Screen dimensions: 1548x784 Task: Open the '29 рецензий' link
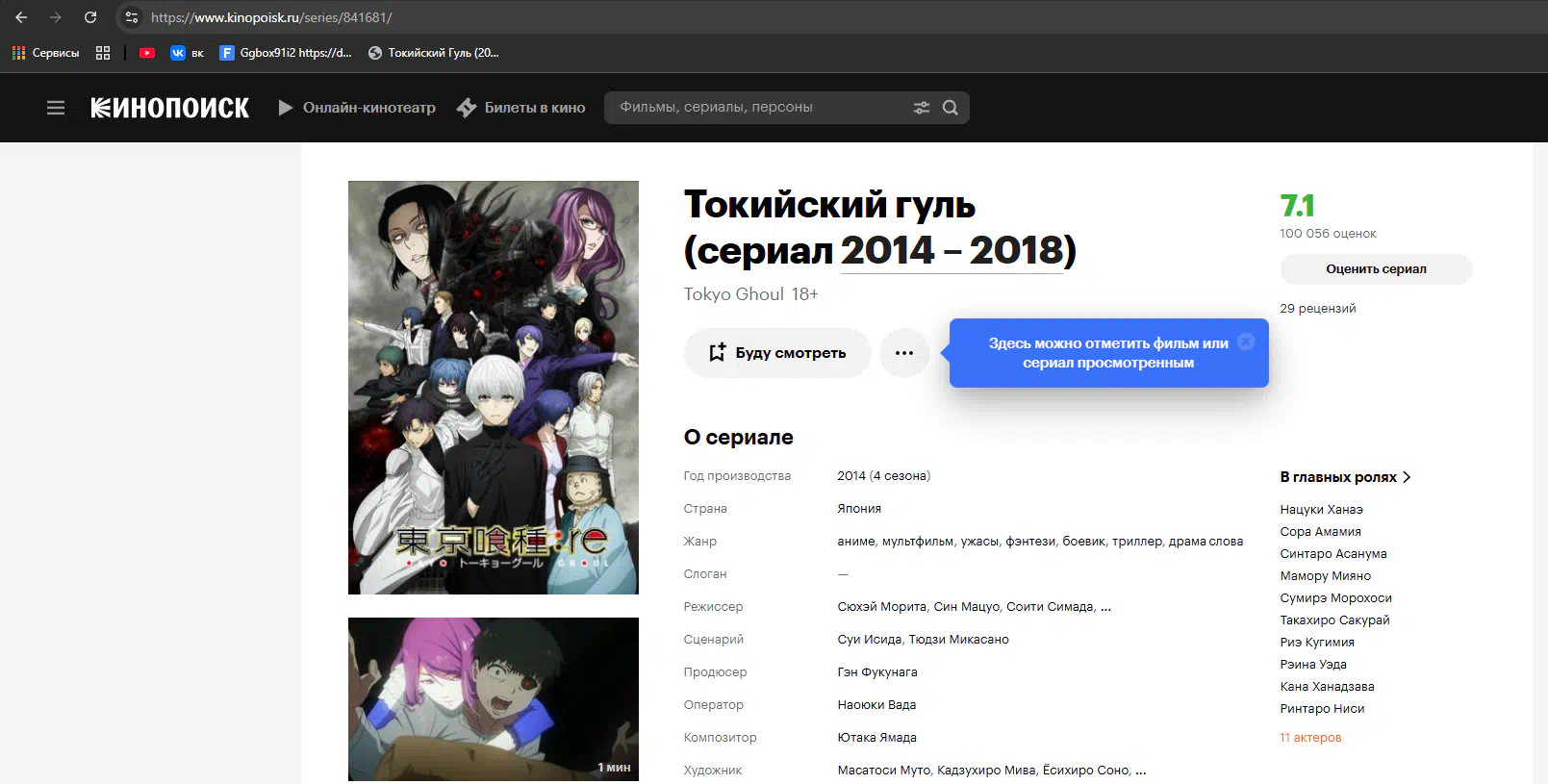point(1317,309)
